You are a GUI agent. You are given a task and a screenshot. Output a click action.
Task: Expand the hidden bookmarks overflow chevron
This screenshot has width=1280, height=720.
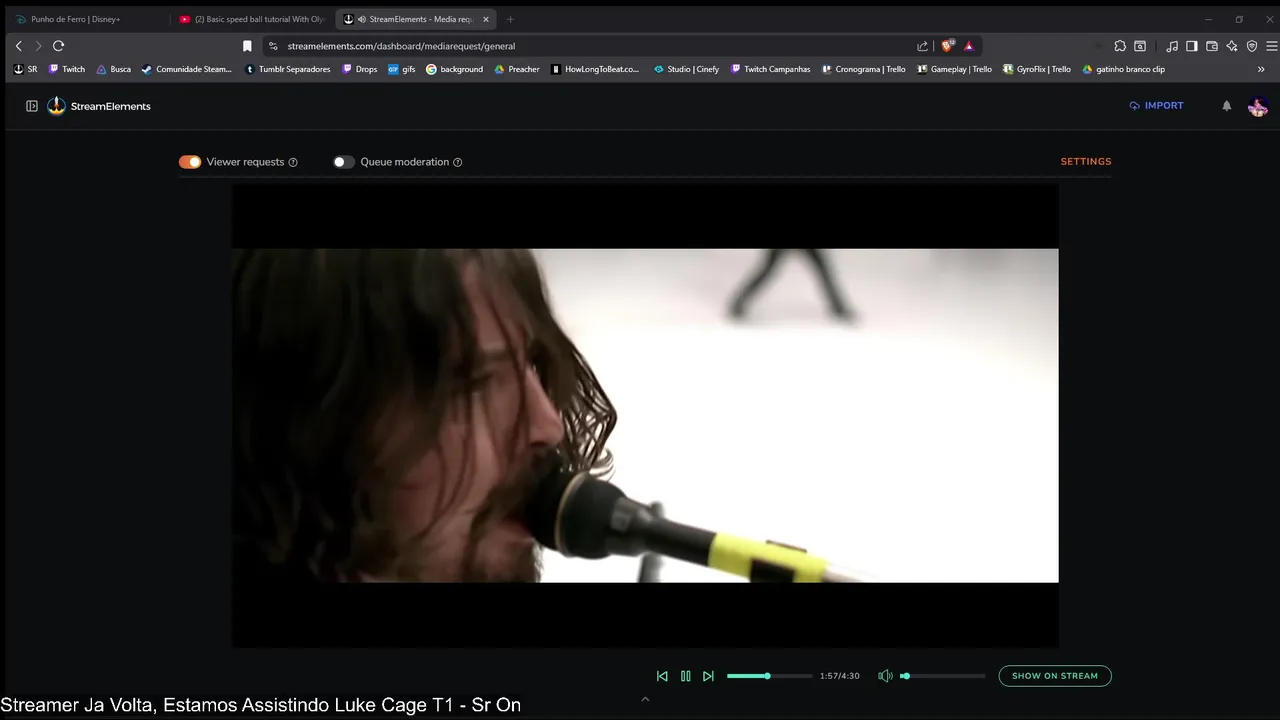click(1261, 69)
